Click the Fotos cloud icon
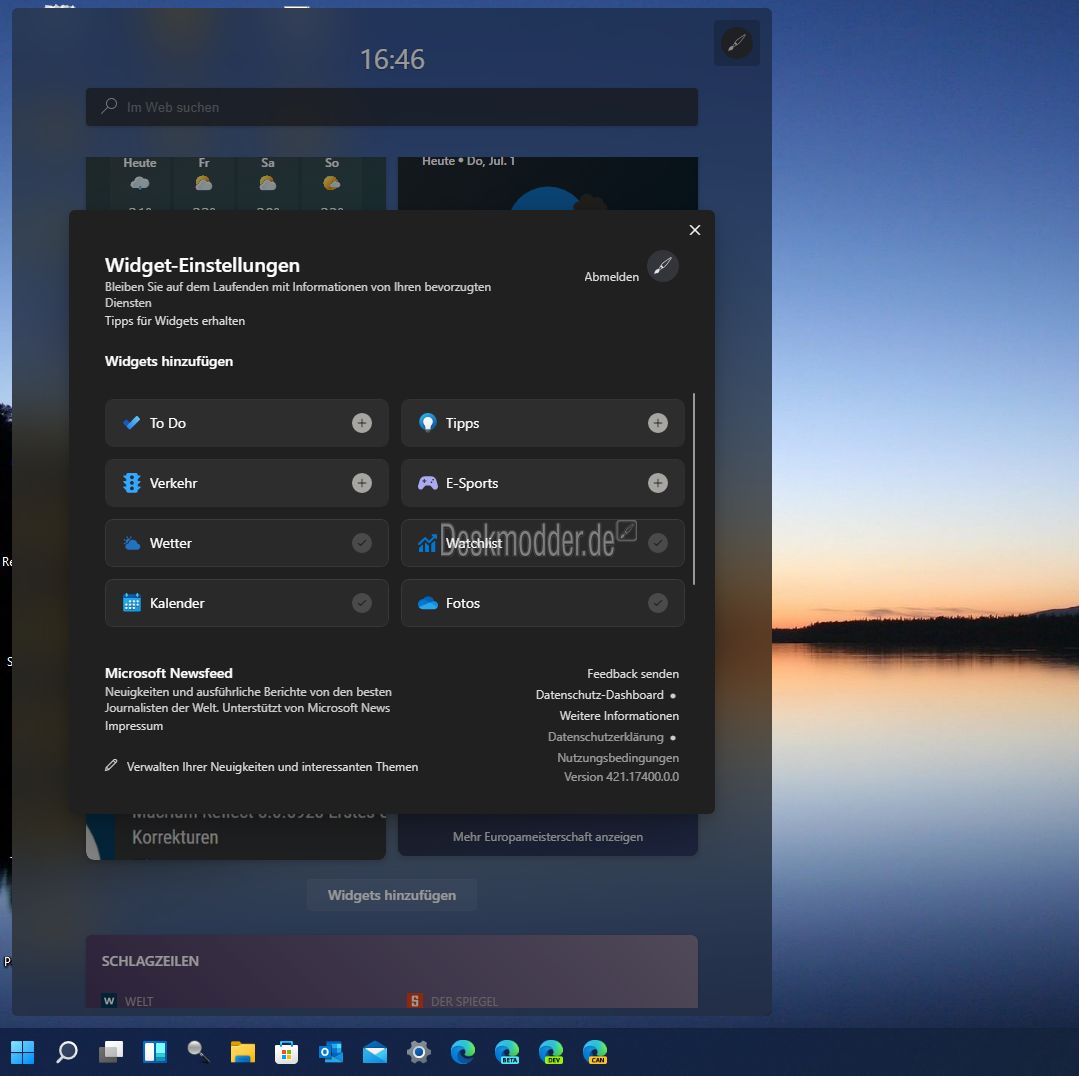The width and height of the screenshot is (1079, 1076). 427,603
